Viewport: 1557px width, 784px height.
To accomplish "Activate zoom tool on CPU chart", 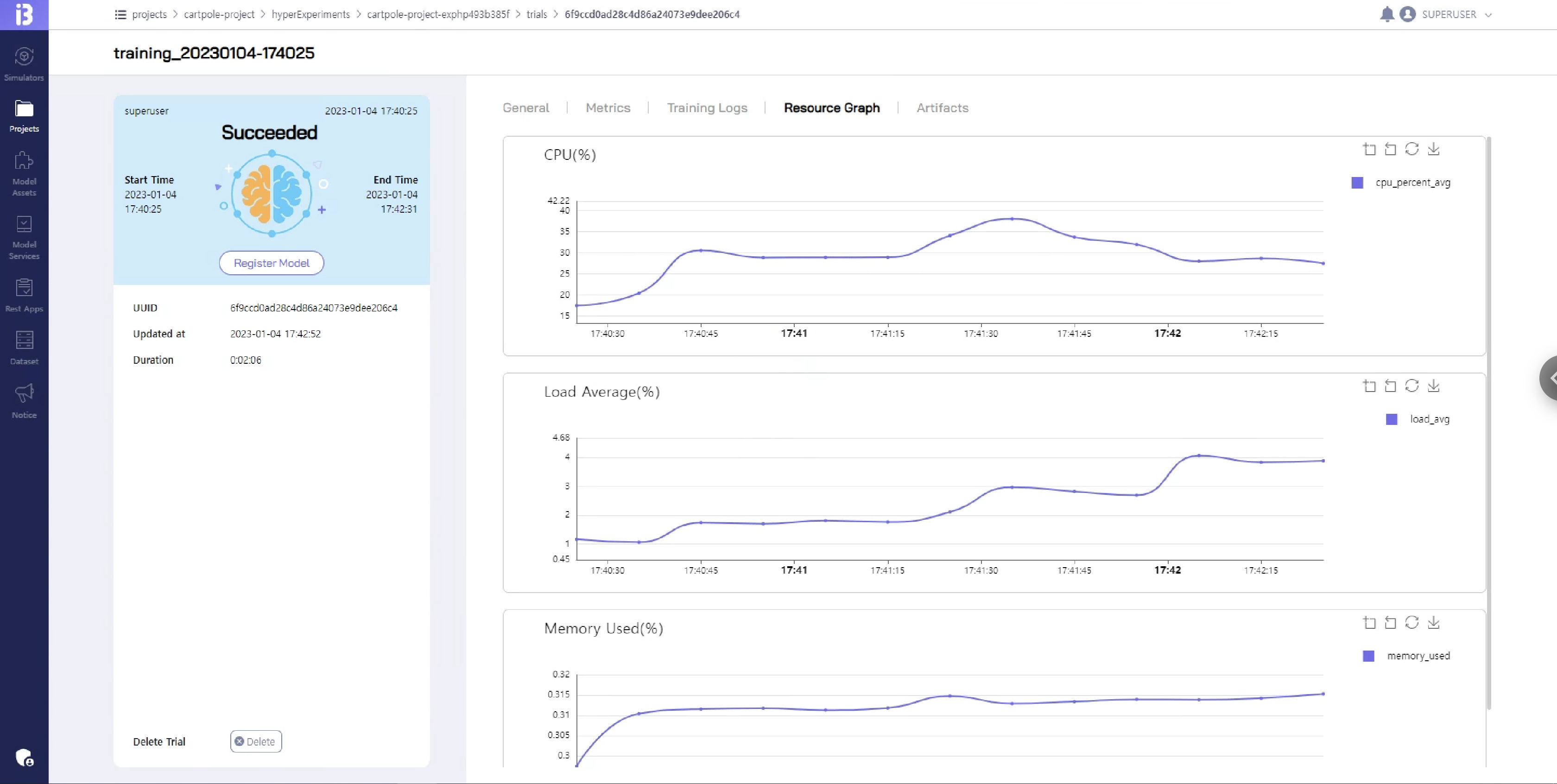I will click(1369, 149).
